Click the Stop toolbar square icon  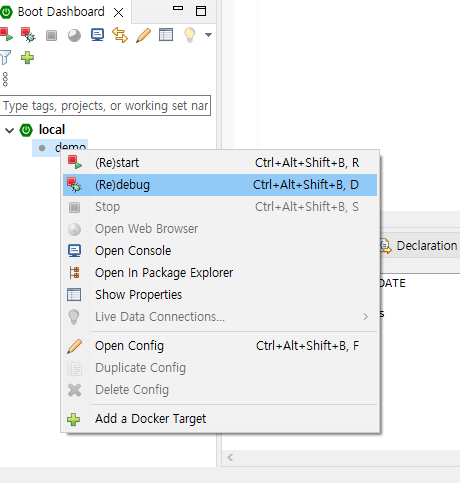tap(51, 35)
